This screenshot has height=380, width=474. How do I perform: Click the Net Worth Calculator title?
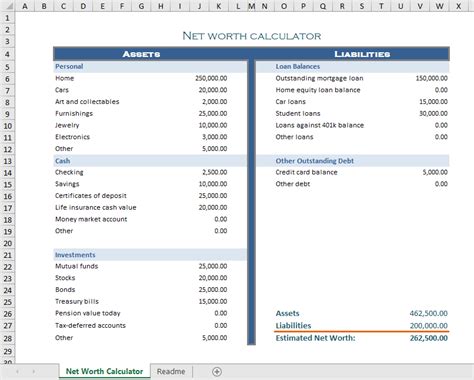point(252,36)
